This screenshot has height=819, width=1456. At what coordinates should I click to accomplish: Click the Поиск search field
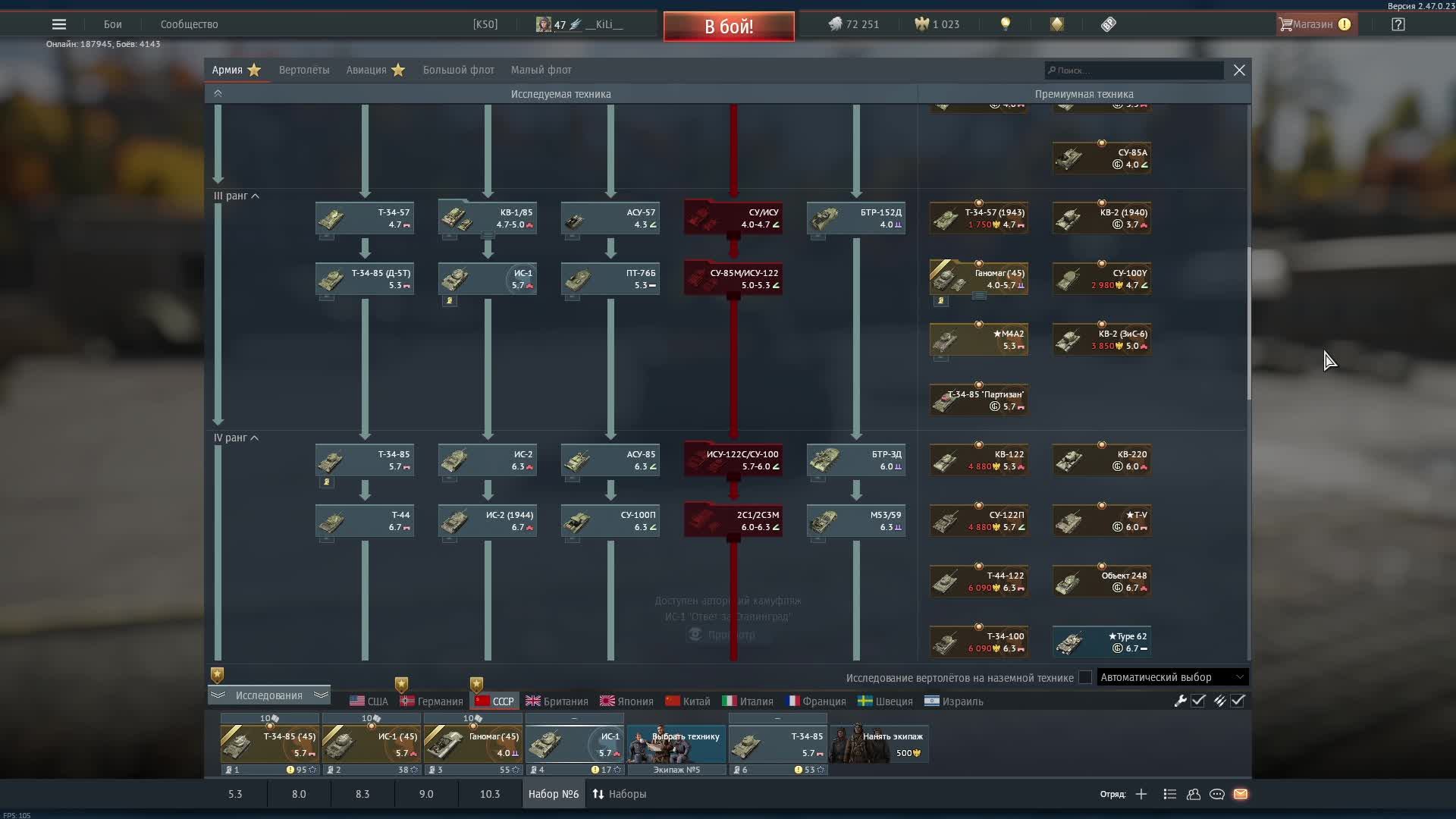point(1134,71)
